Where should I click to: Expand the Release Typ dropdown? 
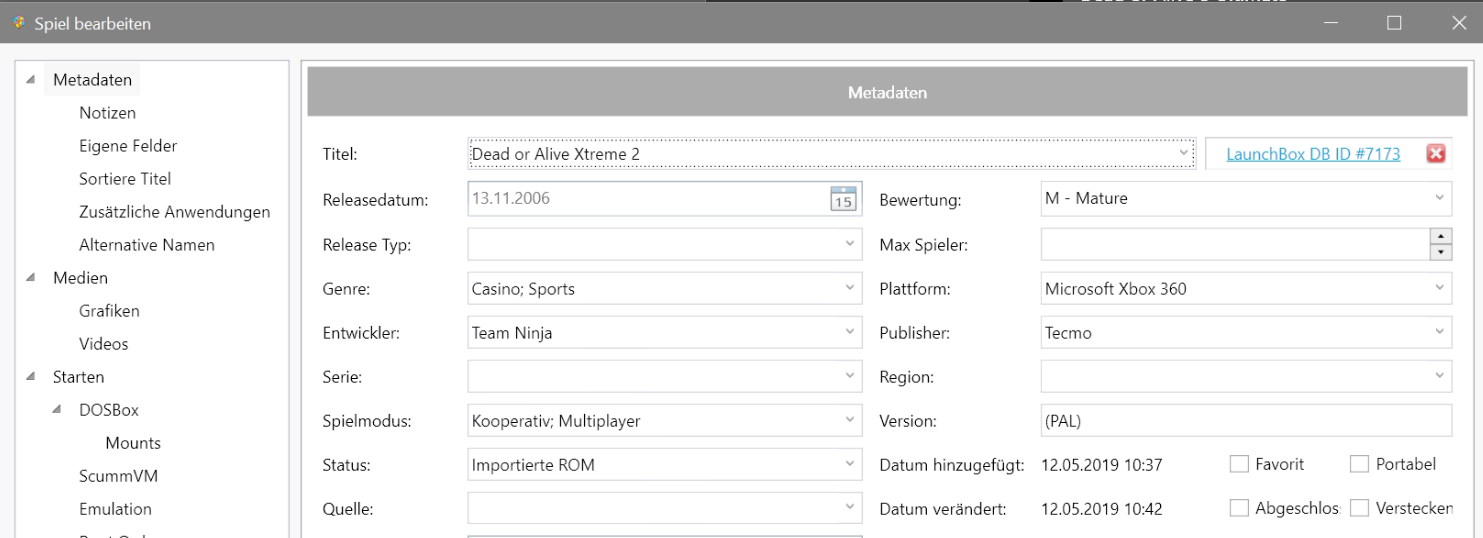(850, 244)
